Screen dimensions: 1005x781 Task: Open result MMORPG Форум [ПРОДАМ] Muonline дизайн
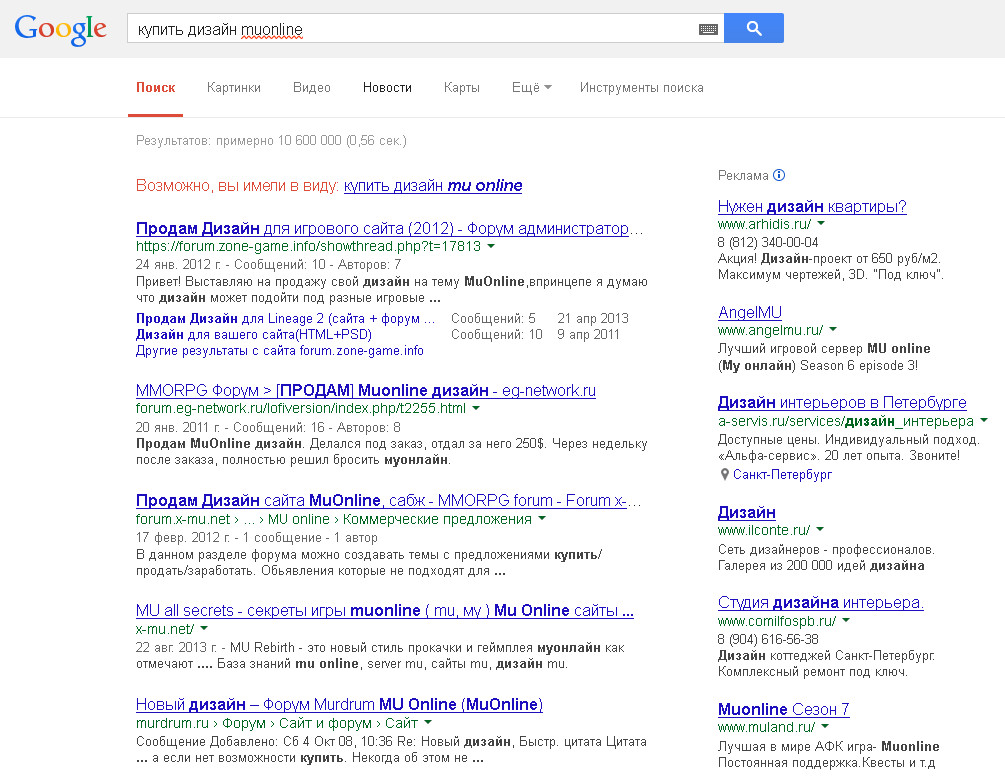pos(365,391)
